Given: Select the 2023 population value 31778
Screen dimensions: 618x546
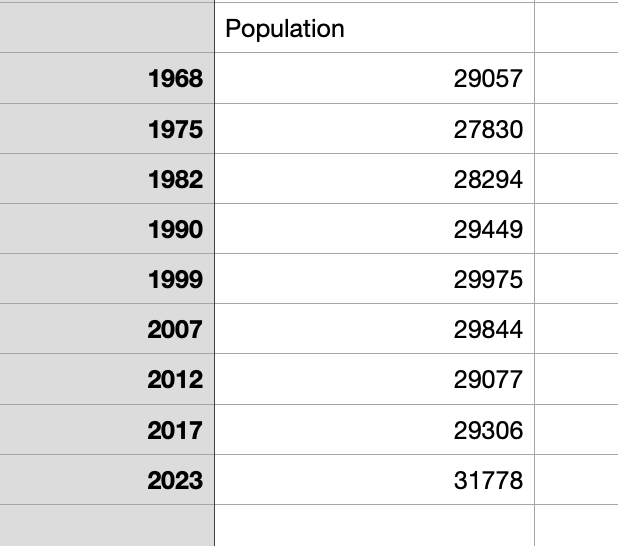Looking at the screenshot, I should point(374,480).
